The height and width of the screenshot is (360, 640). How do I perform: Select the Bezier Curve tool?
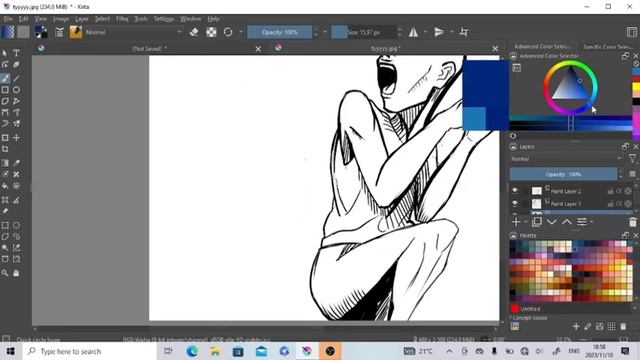click(5, 112)
